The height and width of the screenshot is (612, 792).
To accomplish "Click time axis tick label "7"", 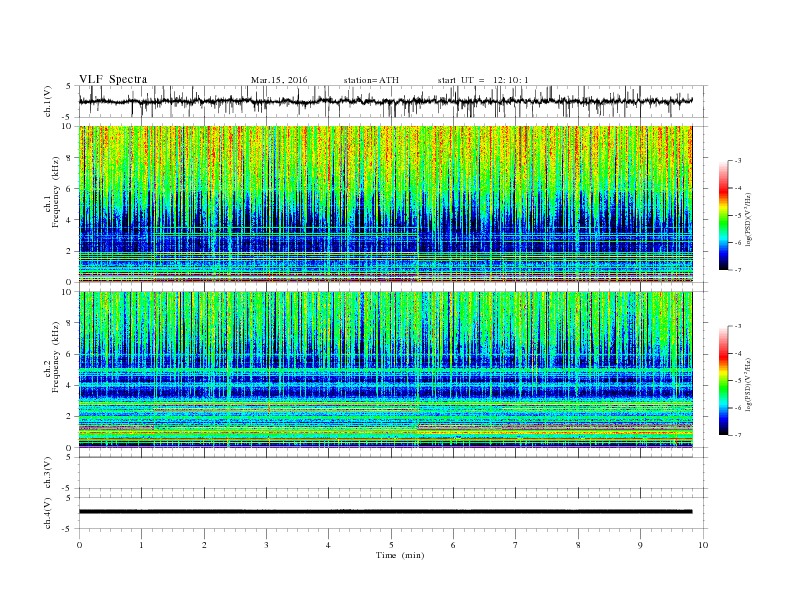I will pos(516,545).
